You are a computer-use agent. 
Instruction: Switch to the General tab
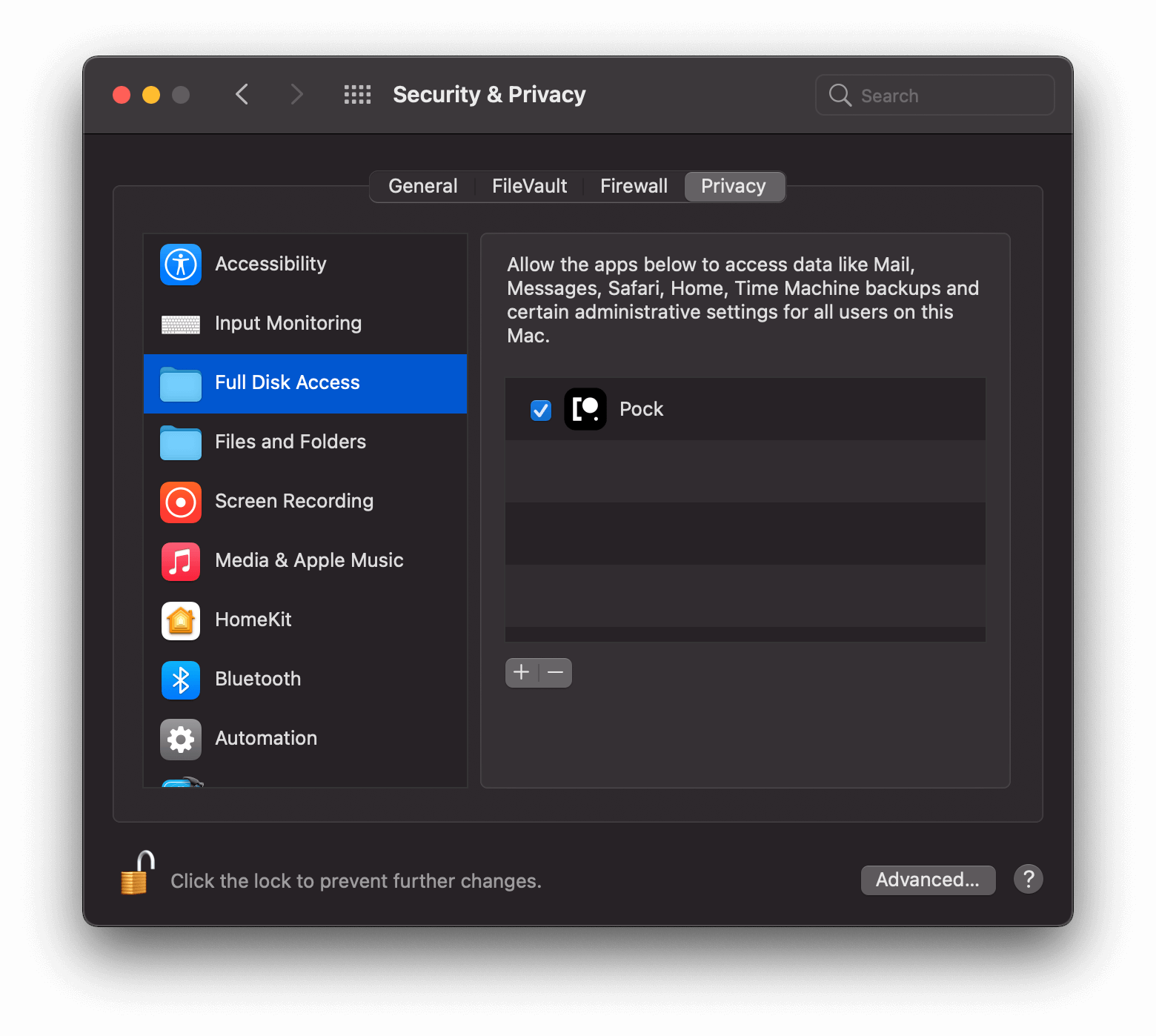point(422,186)
